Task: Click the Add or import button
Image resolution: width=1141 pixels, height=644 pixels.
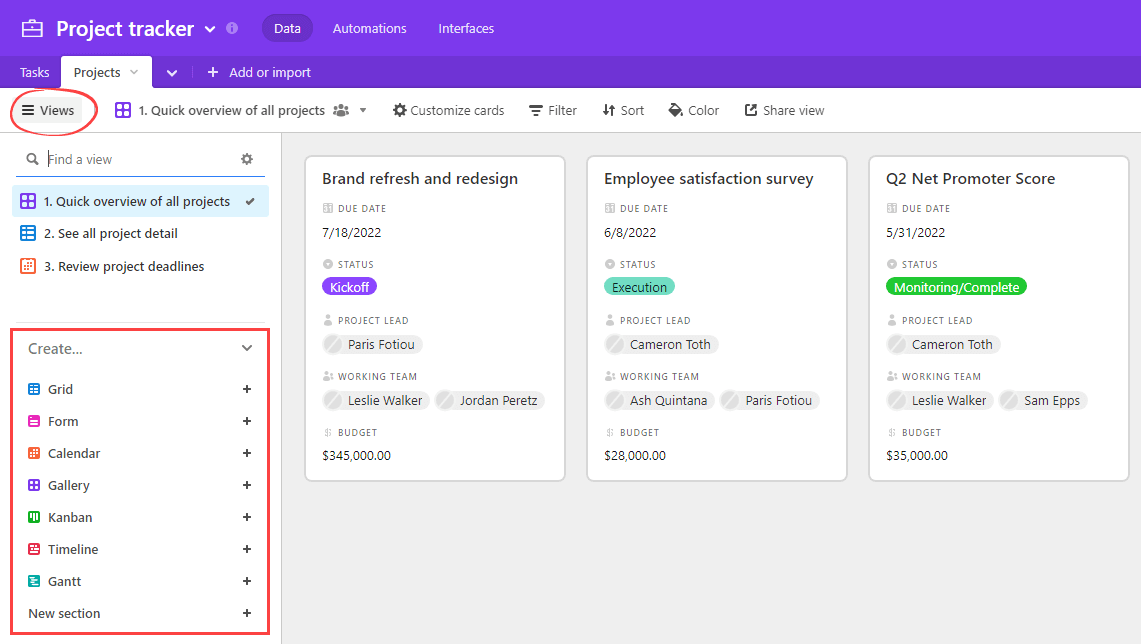Action: 261,72
